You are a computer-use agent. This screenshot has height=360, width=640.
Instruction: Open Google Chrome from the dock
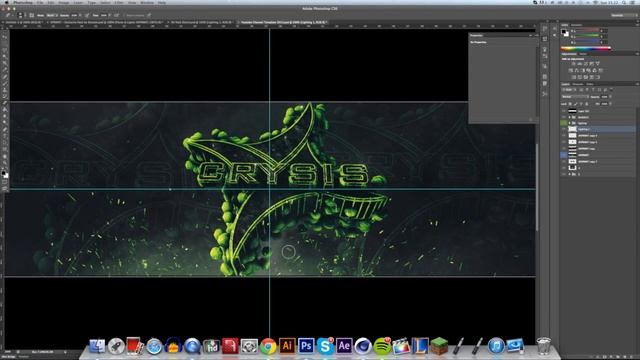coord(268,346)
